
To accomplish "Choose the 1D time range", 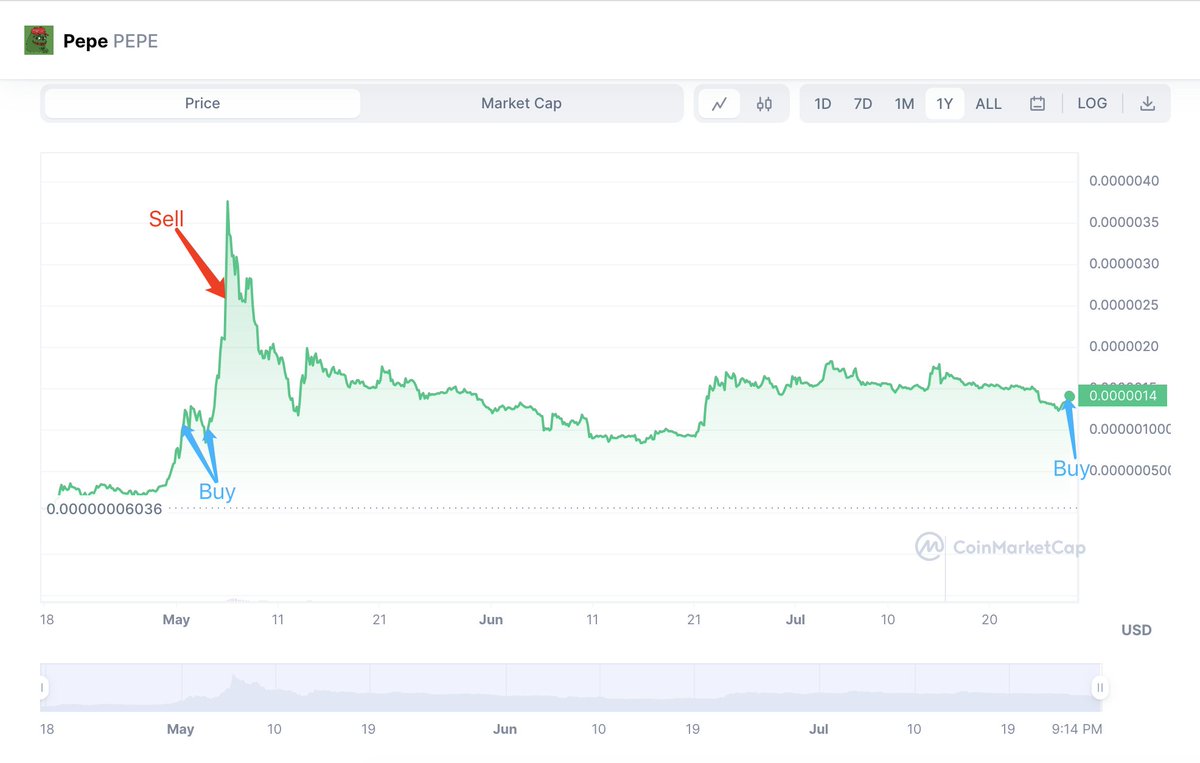I will click(823, 104).
